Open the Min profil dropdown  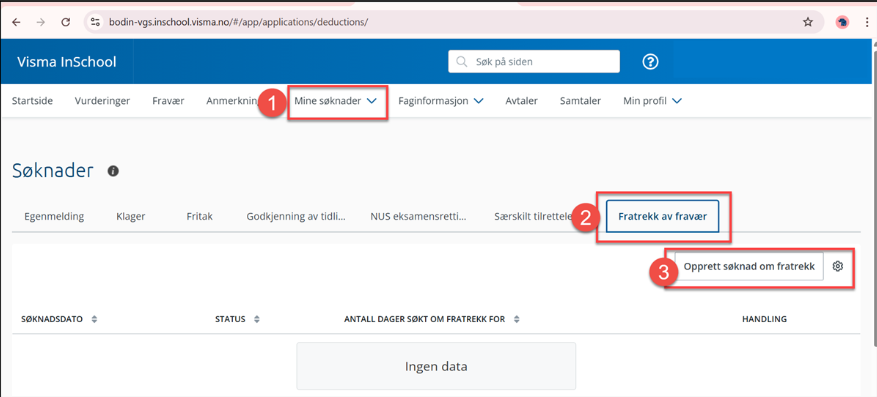click(653, 101)
